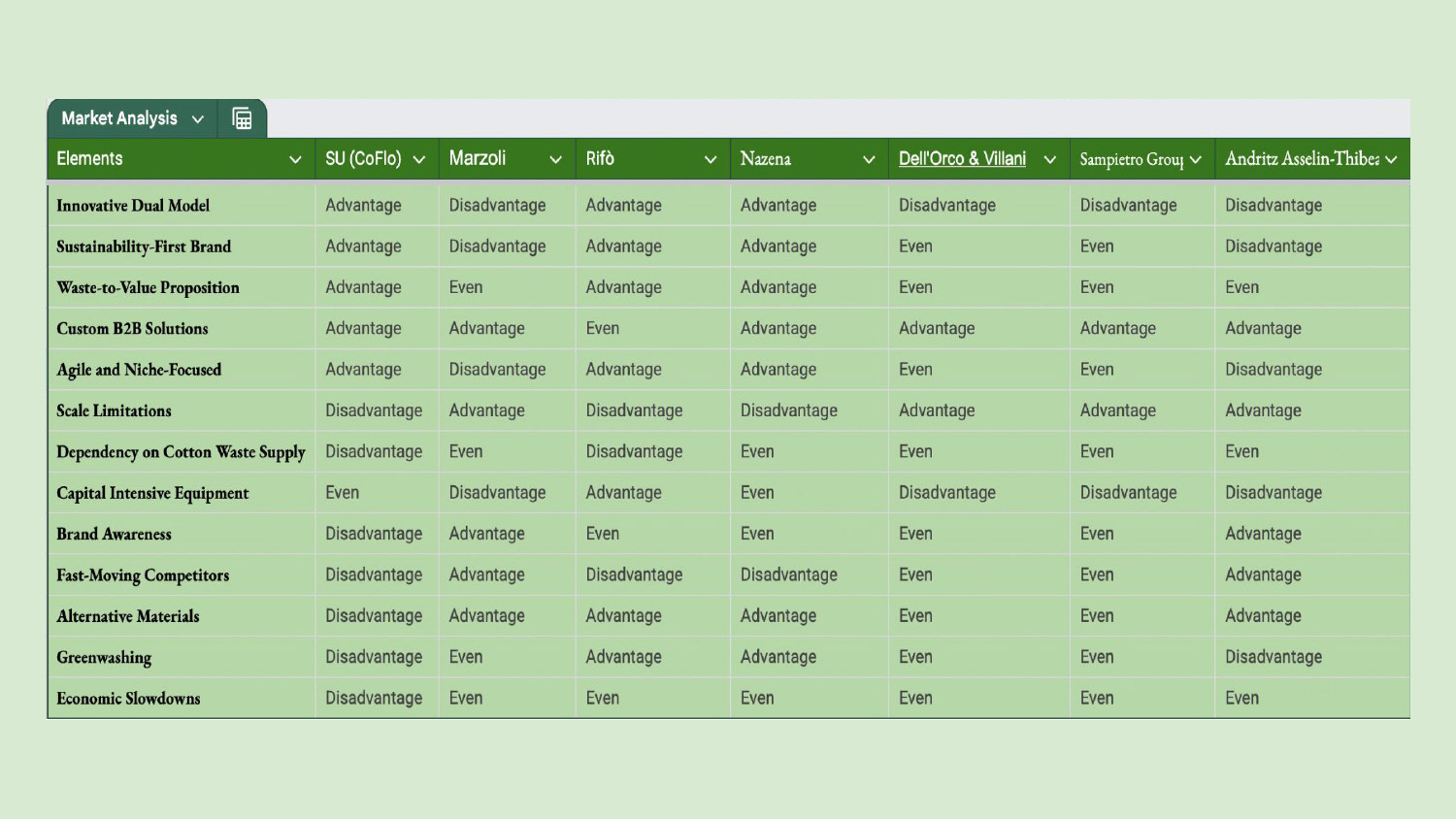Open the SU (CoFlo) column dropdown arrow
The height and width of the screenshot is (819, 1456).
coord(419,159)
